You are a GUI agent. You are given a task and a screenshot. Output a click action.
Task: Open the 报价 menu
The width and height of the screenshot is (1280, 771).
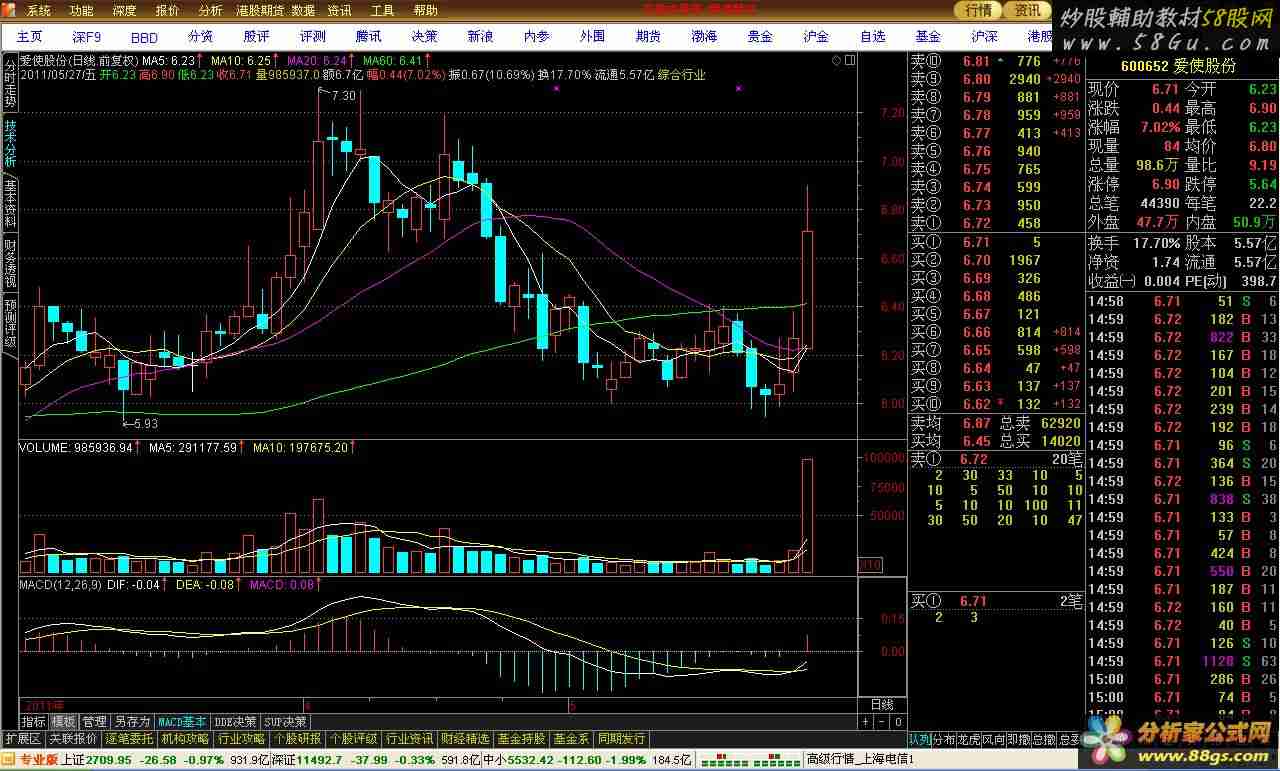(167, 11)
